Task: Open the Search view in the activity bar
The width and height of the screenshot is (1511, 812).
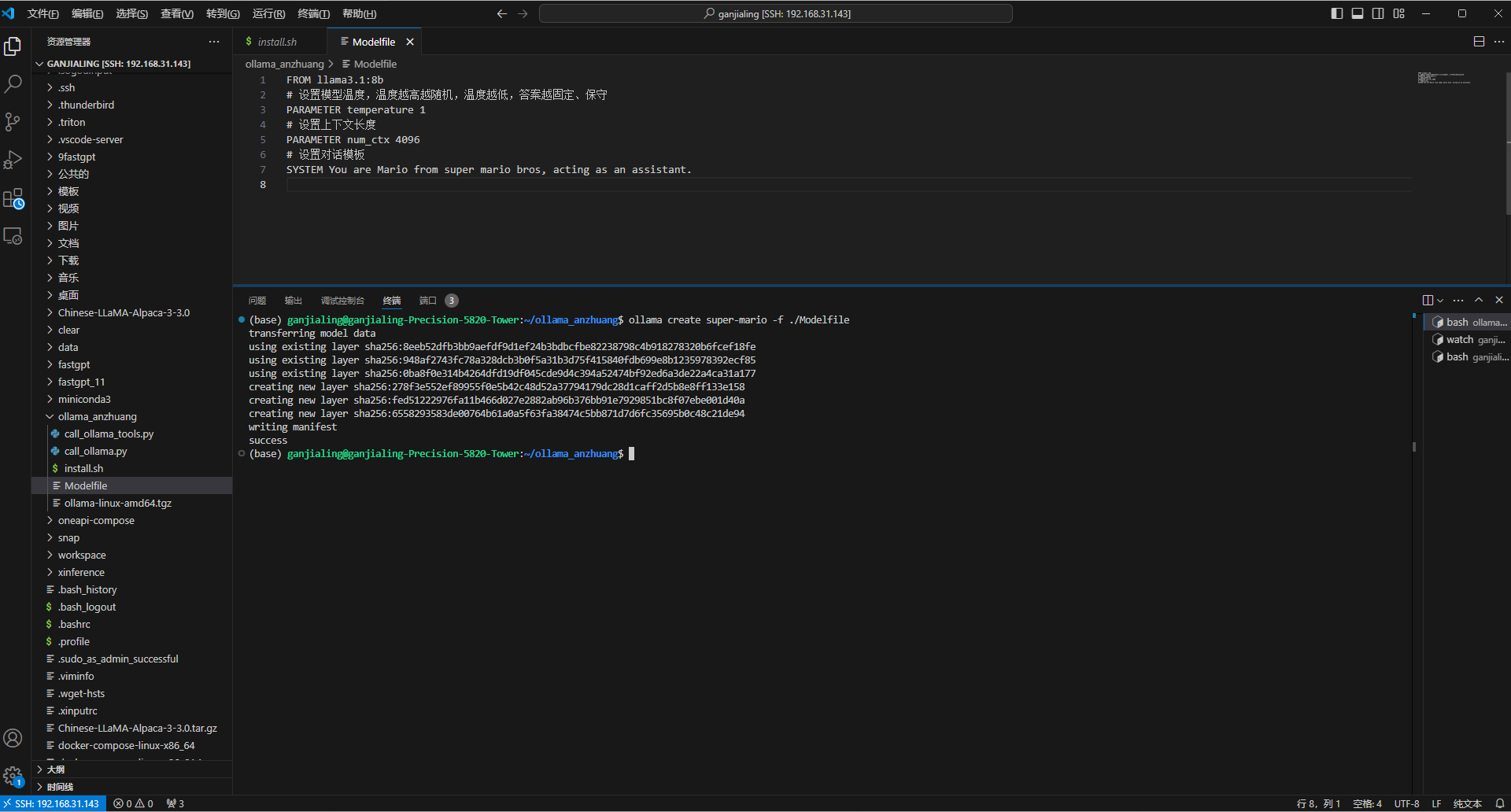Action: tap(13, 83)
